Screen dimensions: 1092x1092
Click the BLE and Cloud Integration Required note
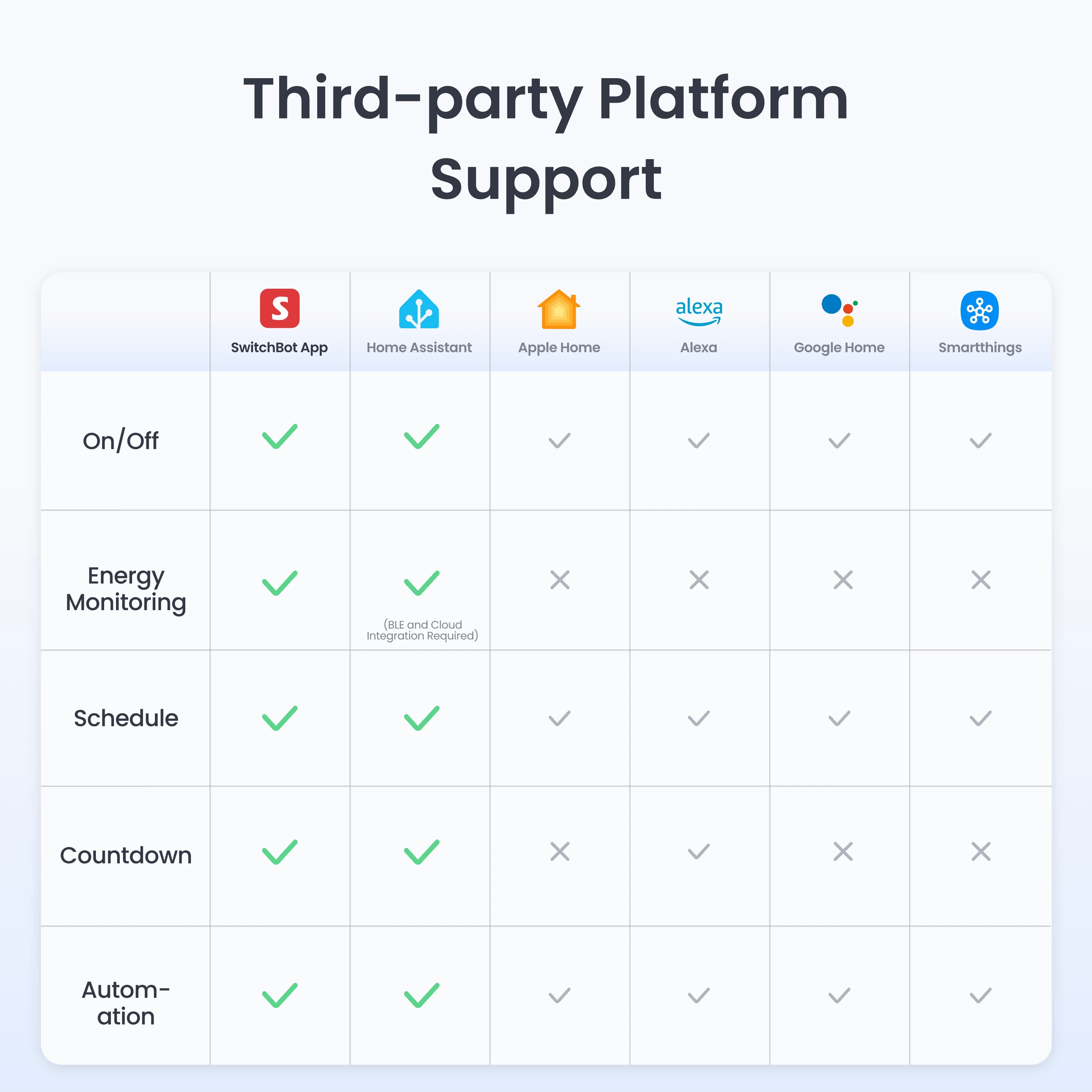point(422,630)
